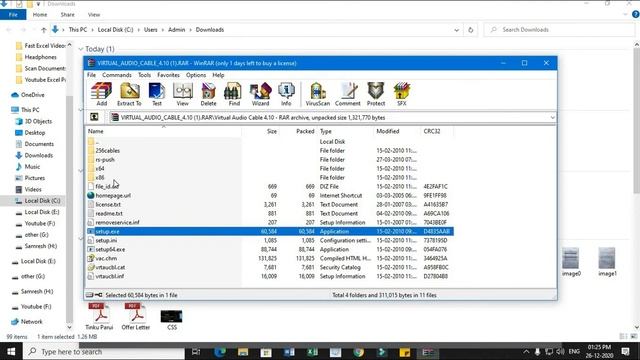Image resolution: width=640 pixels, height=360 pixels.
Task: Open the Favorites menu
Action: (x=168, y=75)
